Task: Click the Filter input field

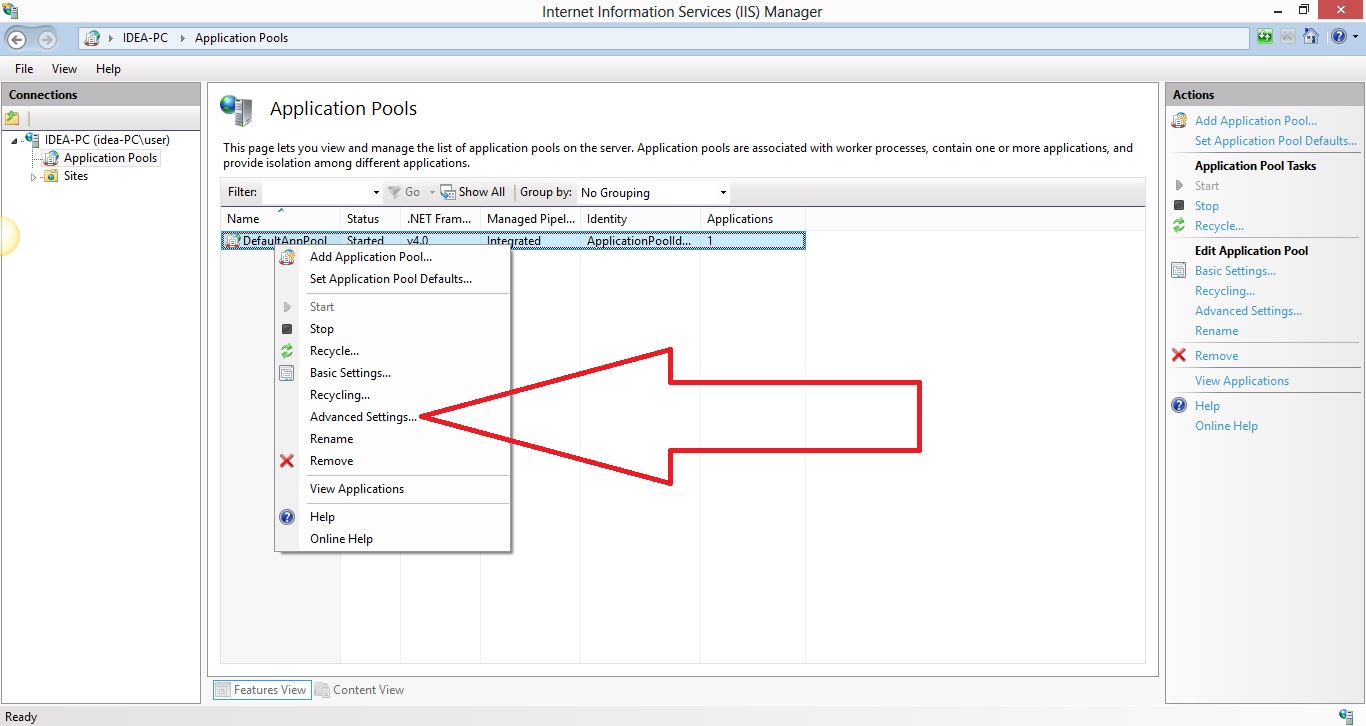Action: [320, 191]
